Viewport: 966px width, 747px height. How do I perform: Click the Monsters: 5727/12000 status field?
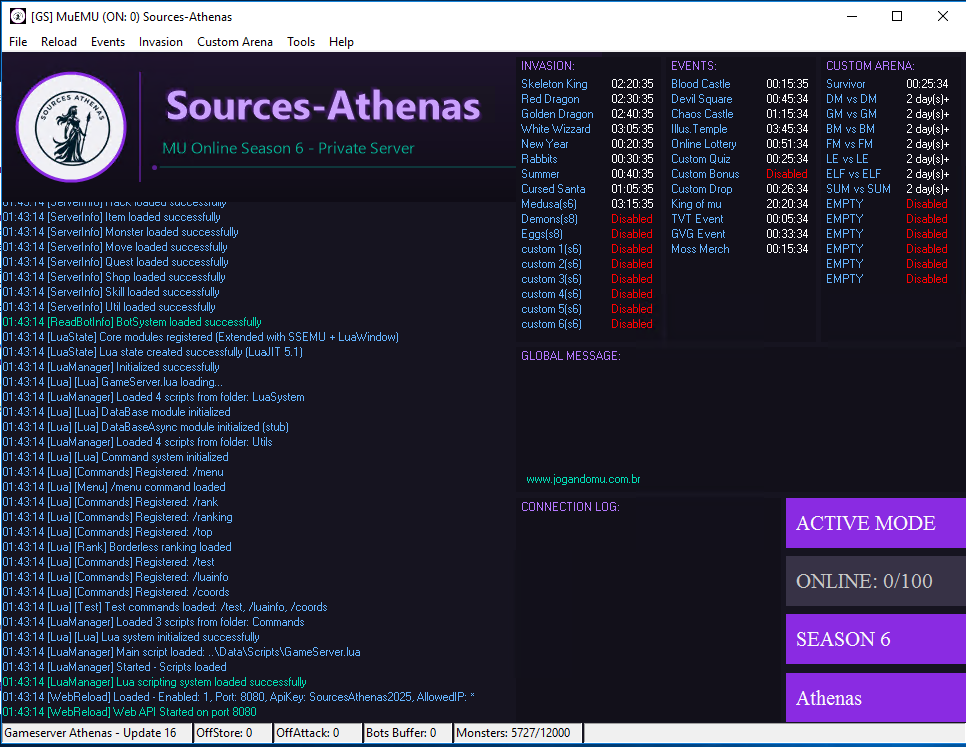pyautogui.click(x=517, y=732)
